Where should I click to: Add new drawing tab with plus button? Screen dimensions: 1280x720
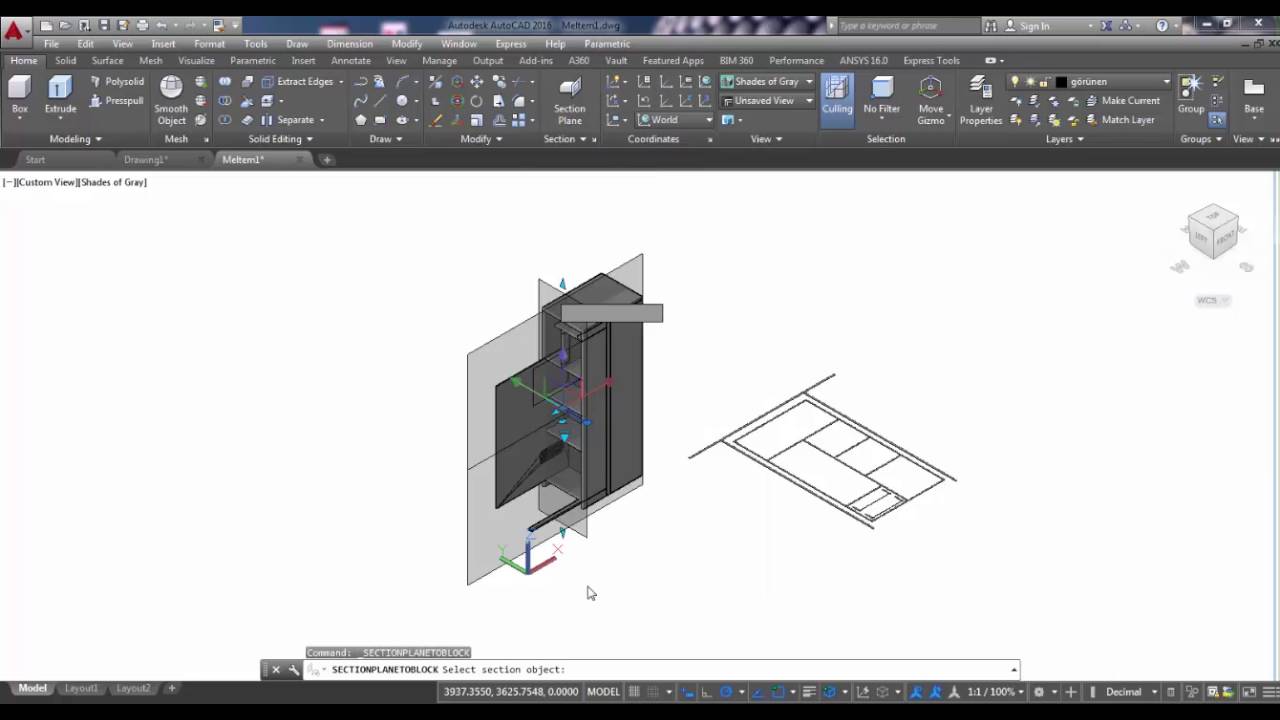pos(327,160)
